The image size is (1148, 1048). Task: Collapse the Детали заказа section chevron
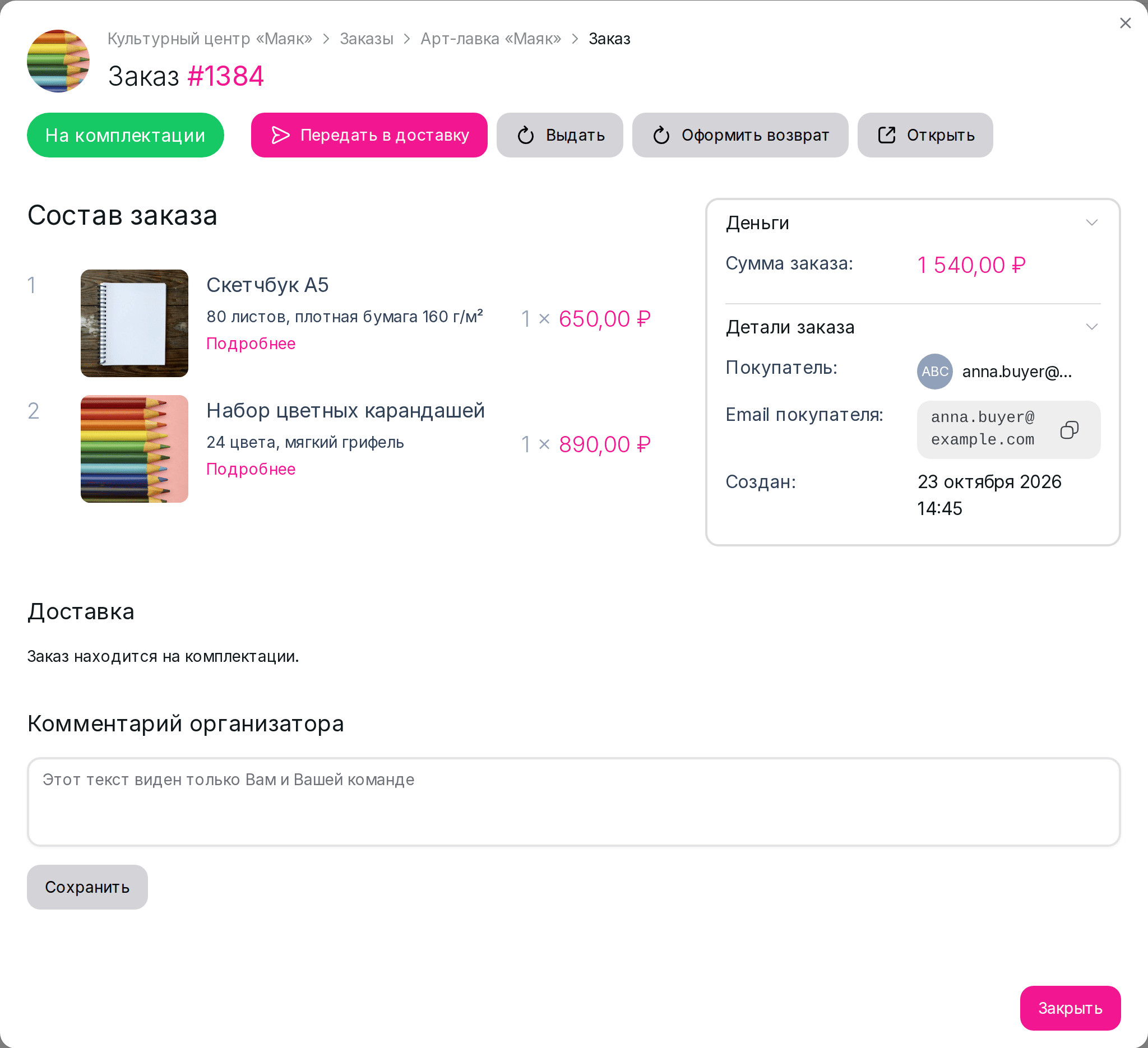[x=1091, y=327]
